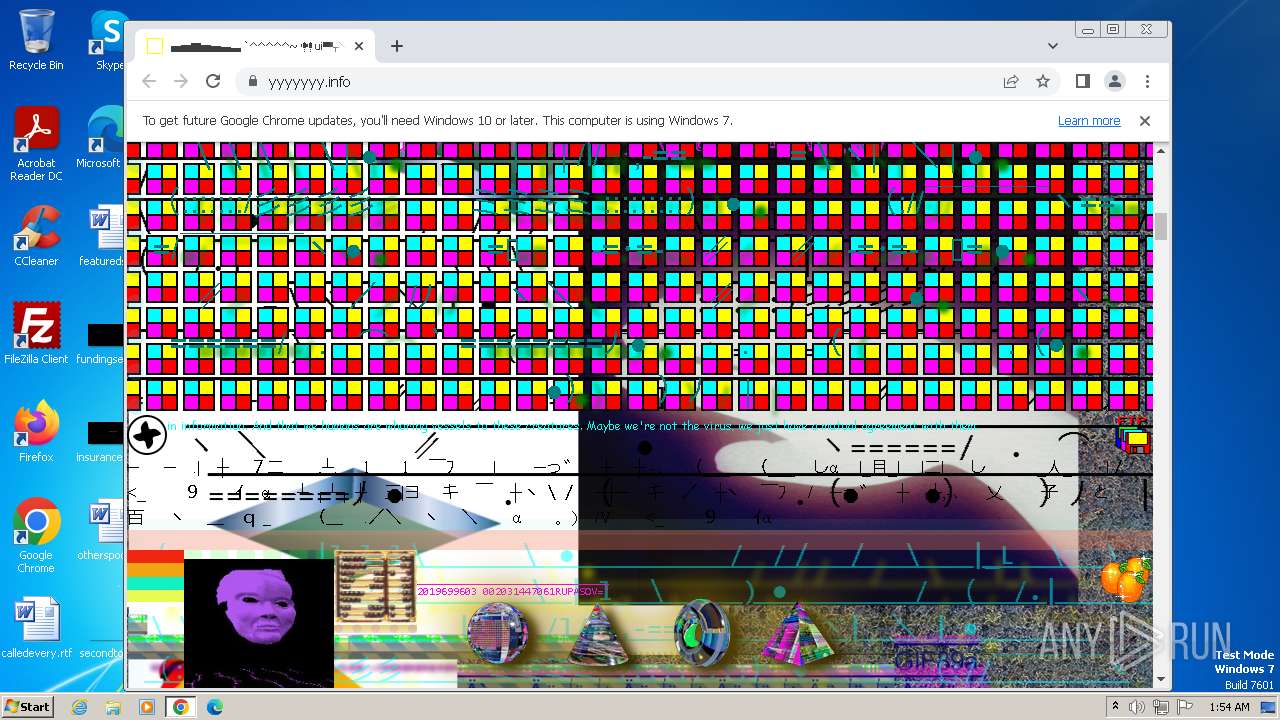This screenshot has width=1280, height=720.
Task: Click the 2019699603 code text
Action: [509, 592]
